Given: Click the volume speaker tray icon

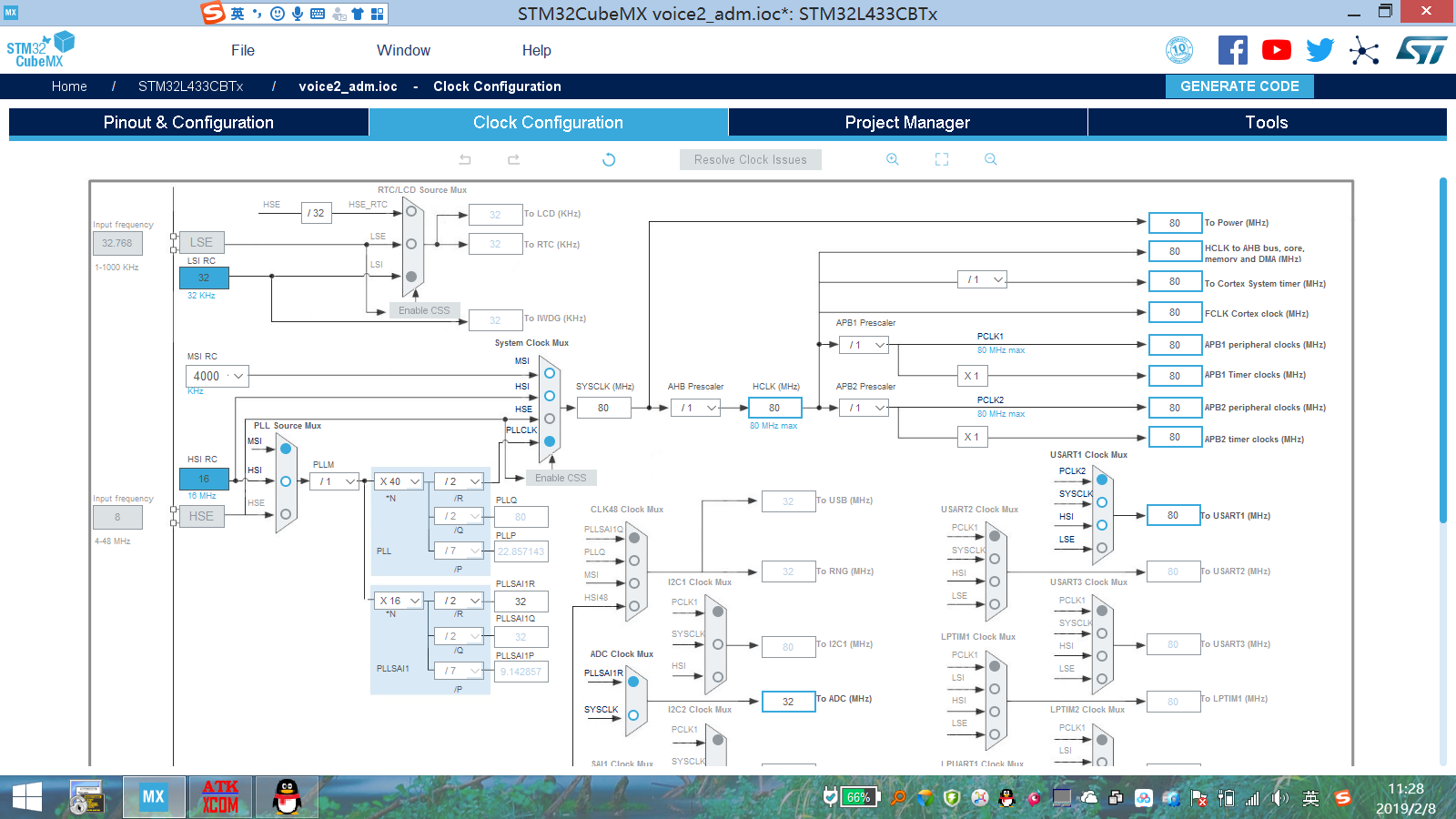Looking at the screenshot, I should 1280,798.
